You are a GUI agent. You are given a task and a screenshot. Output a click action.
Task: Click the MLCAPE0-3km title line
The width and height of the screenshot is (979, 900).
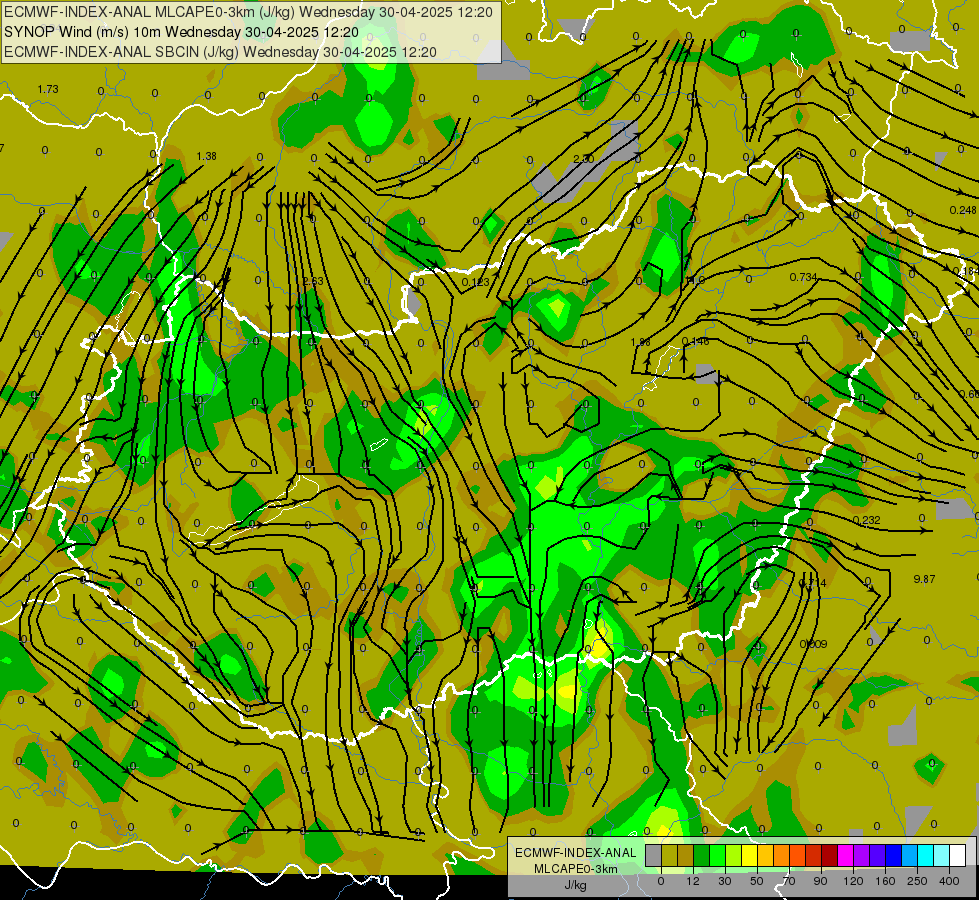pyautogui.click(x=248, y=12)
